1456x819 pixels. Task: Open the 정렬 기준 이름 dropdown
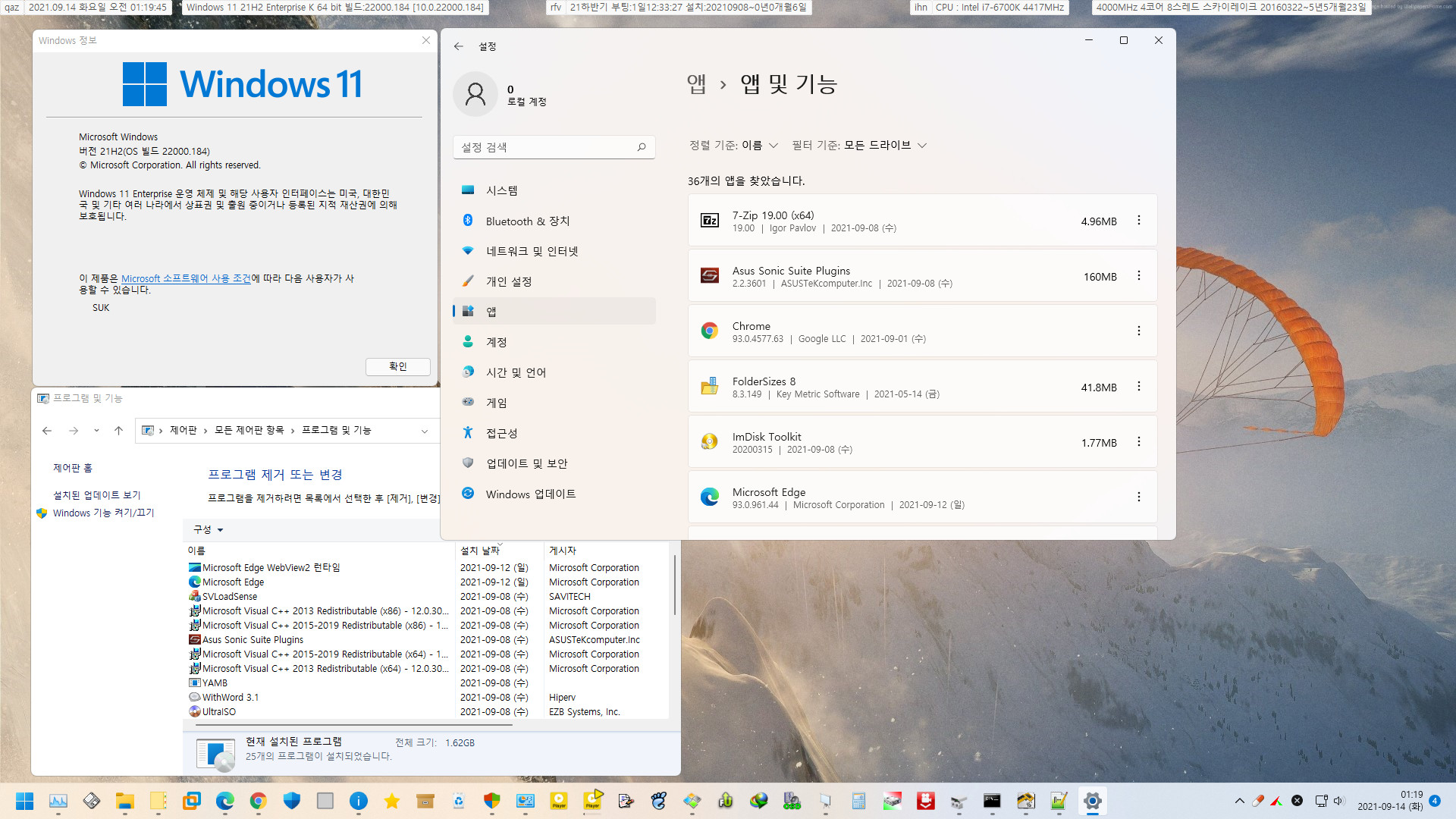[733, 145]
